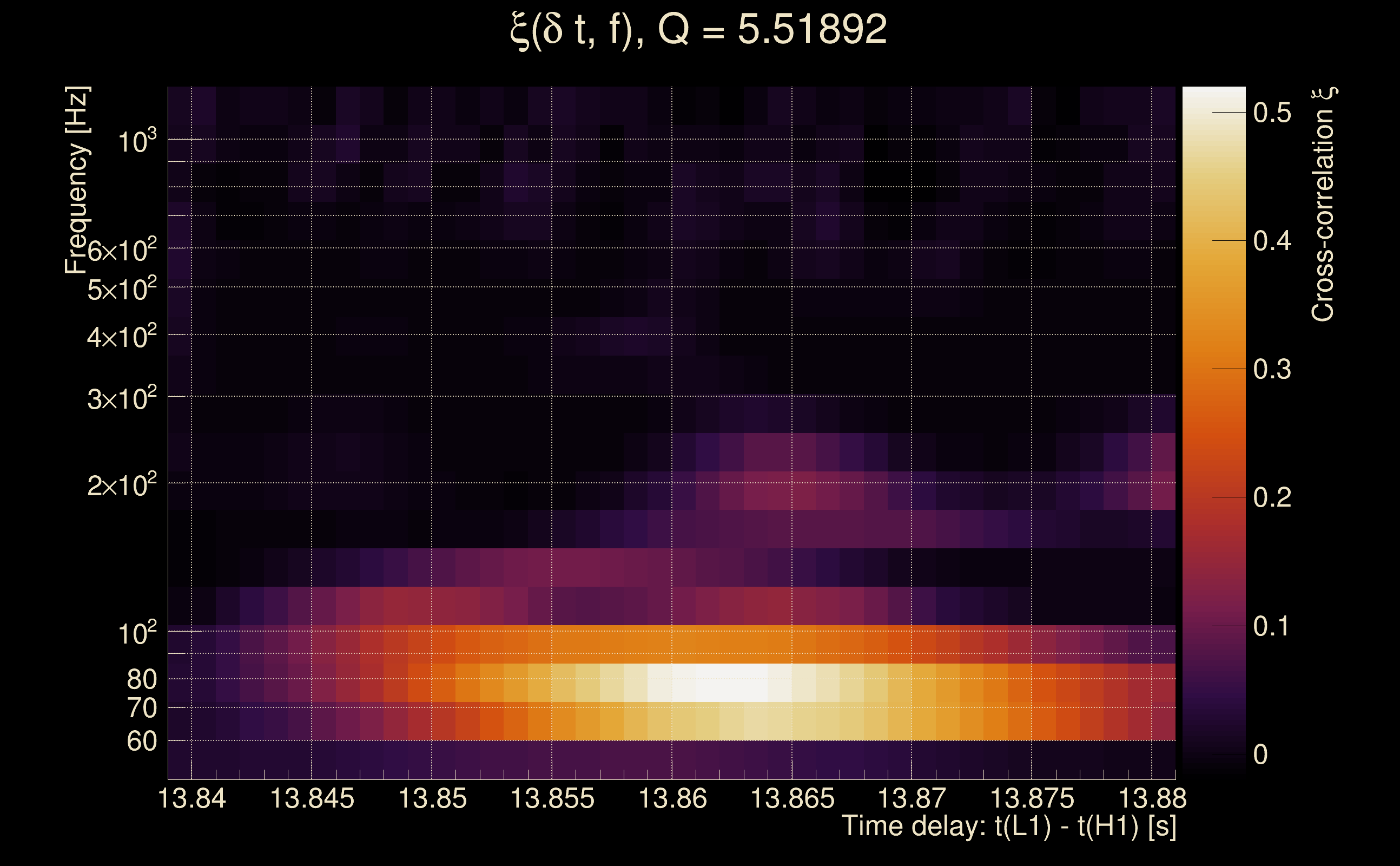This screenshot has height=866, width=1400.
Task: Click the 0.1 tick on the color bar
Action: (x=1272, y=626)
